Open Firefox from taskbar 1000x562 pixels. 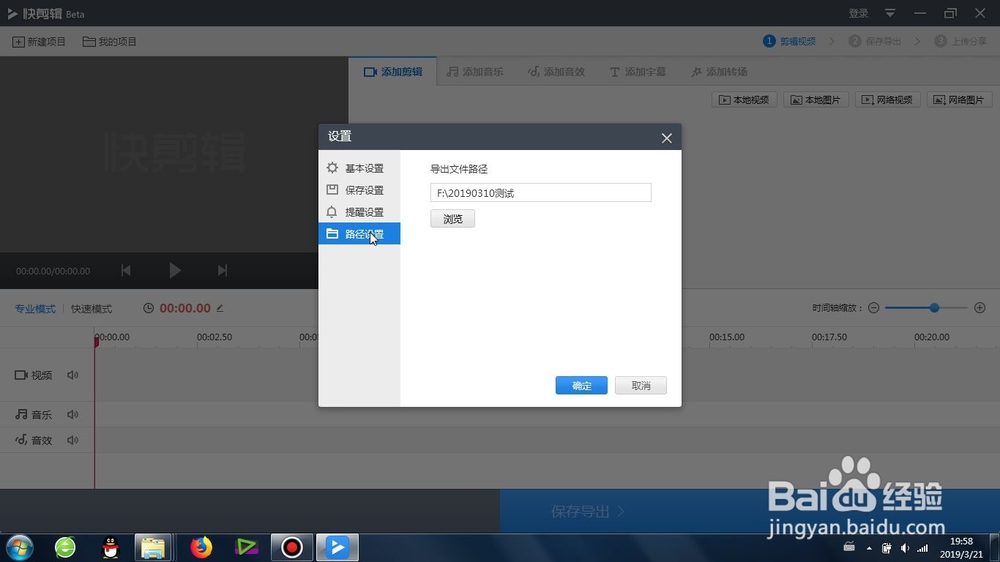click(x=201, y=547)
